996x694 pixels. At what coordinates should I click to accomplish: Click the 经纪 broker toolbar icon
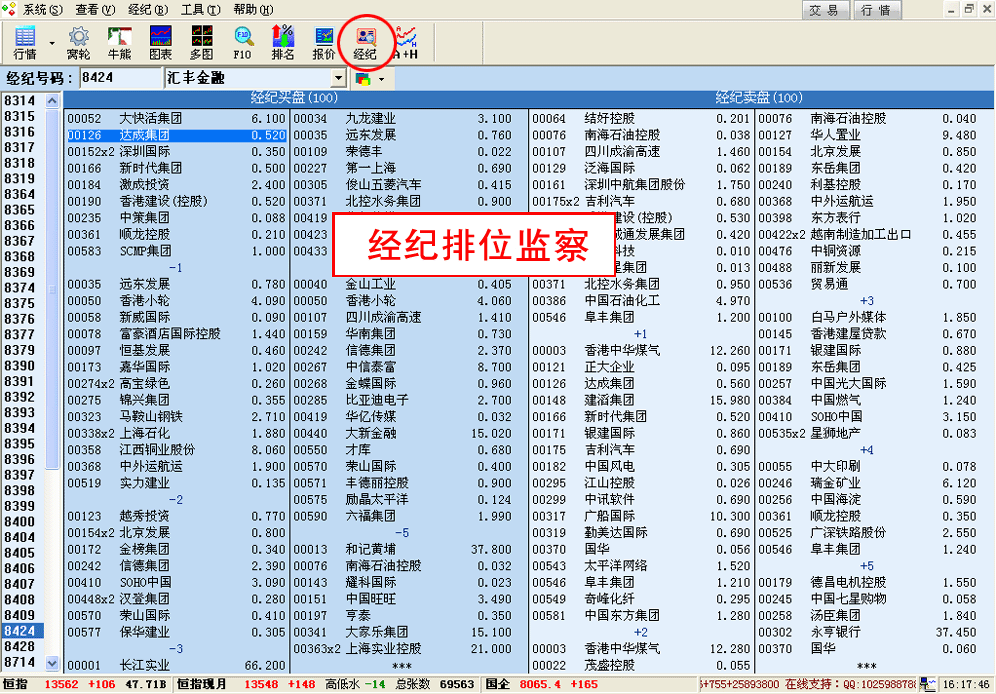(x=365, y=42)
